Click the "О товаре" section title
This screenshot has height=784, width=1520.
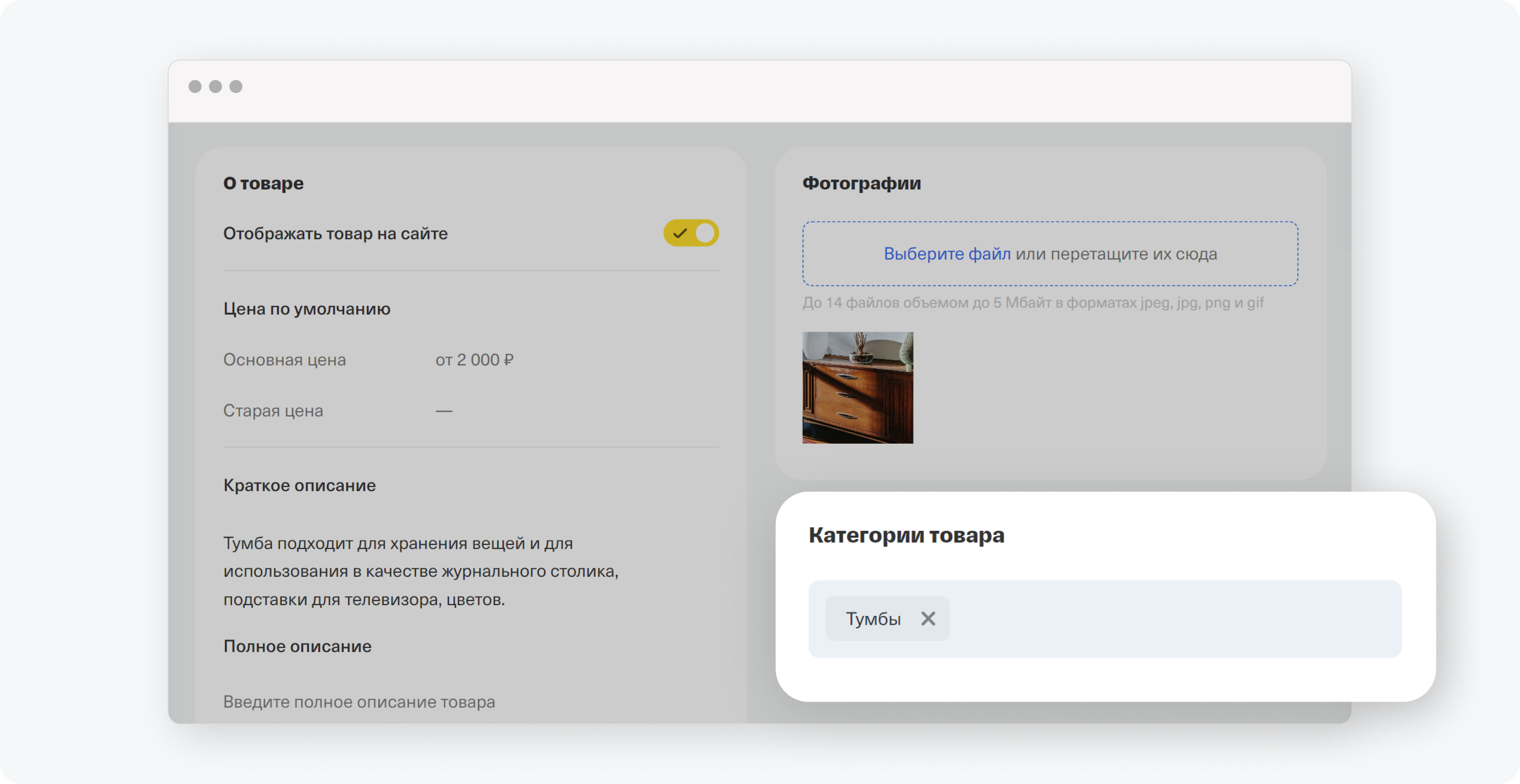click(263, 183)
